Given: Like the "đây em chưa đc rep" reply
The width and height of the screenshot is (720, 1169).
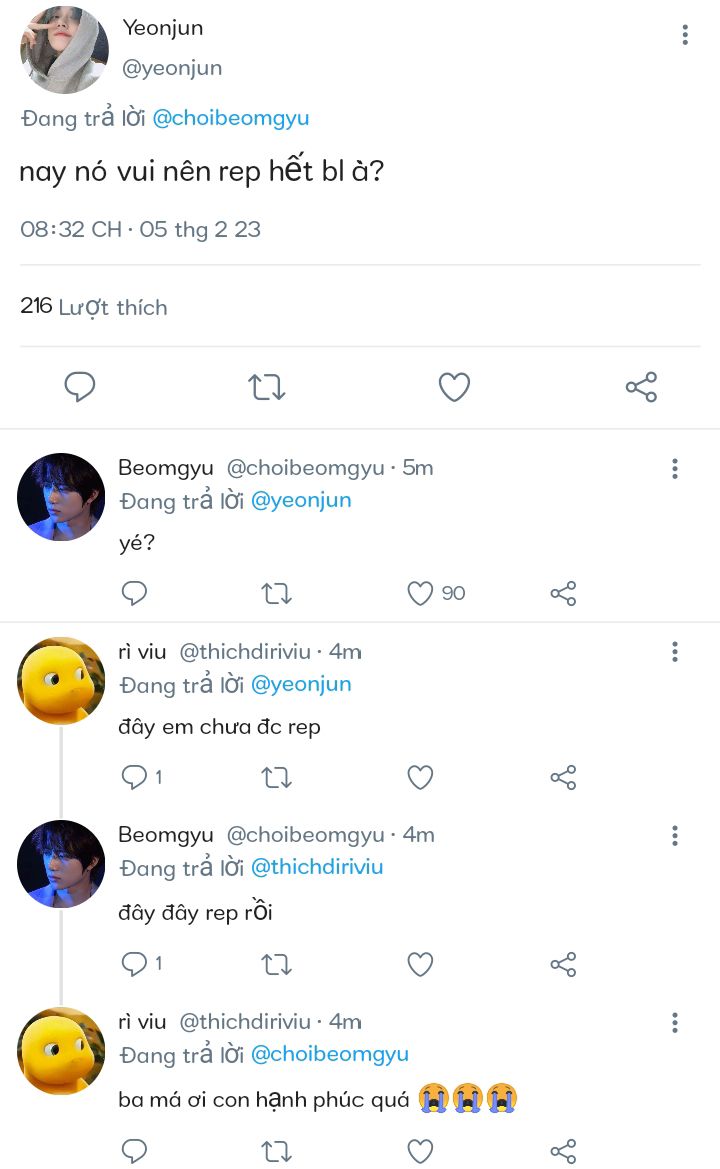Looking at the screenshot, I should [421, 777].
